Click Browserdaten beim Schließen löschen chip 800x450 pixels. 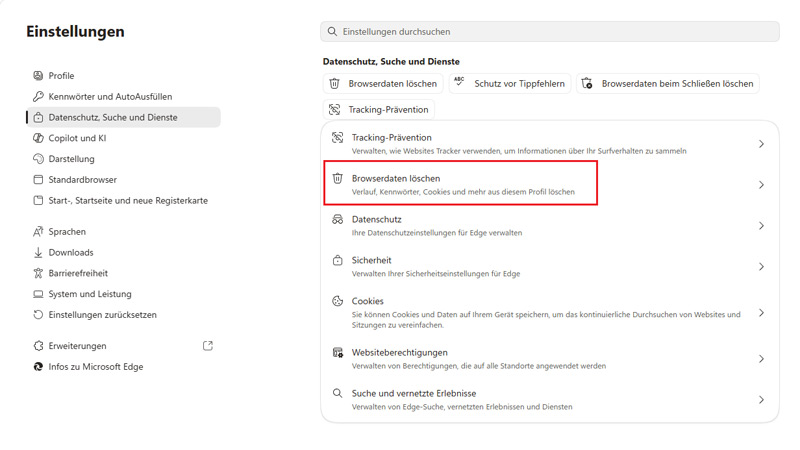pos(668,84)
